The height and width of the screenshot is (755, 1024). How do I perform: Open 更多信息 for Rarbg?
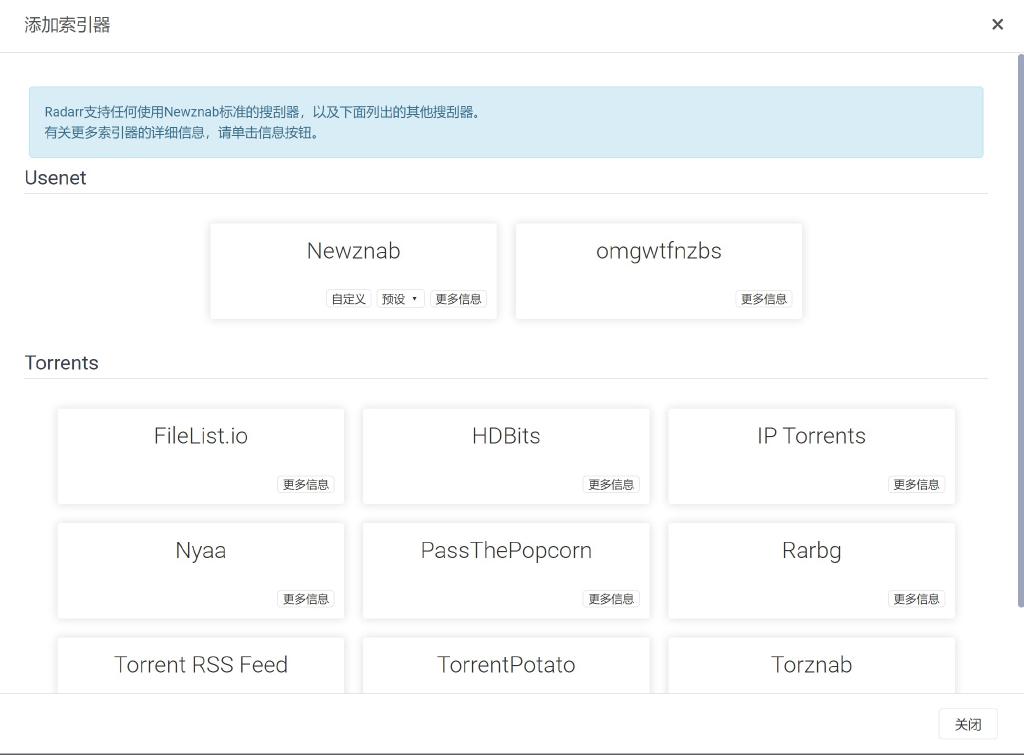click(x=916, y=599)
